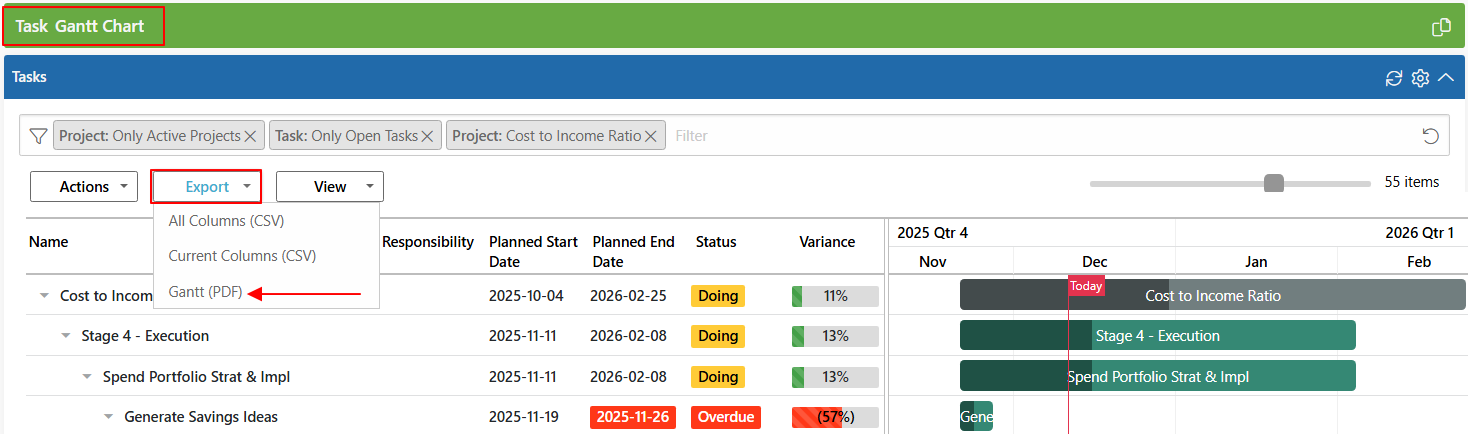The image size is (1468, 434).
Task: Remove Only Active Projects filter
Action: click(x=250, y=136)
